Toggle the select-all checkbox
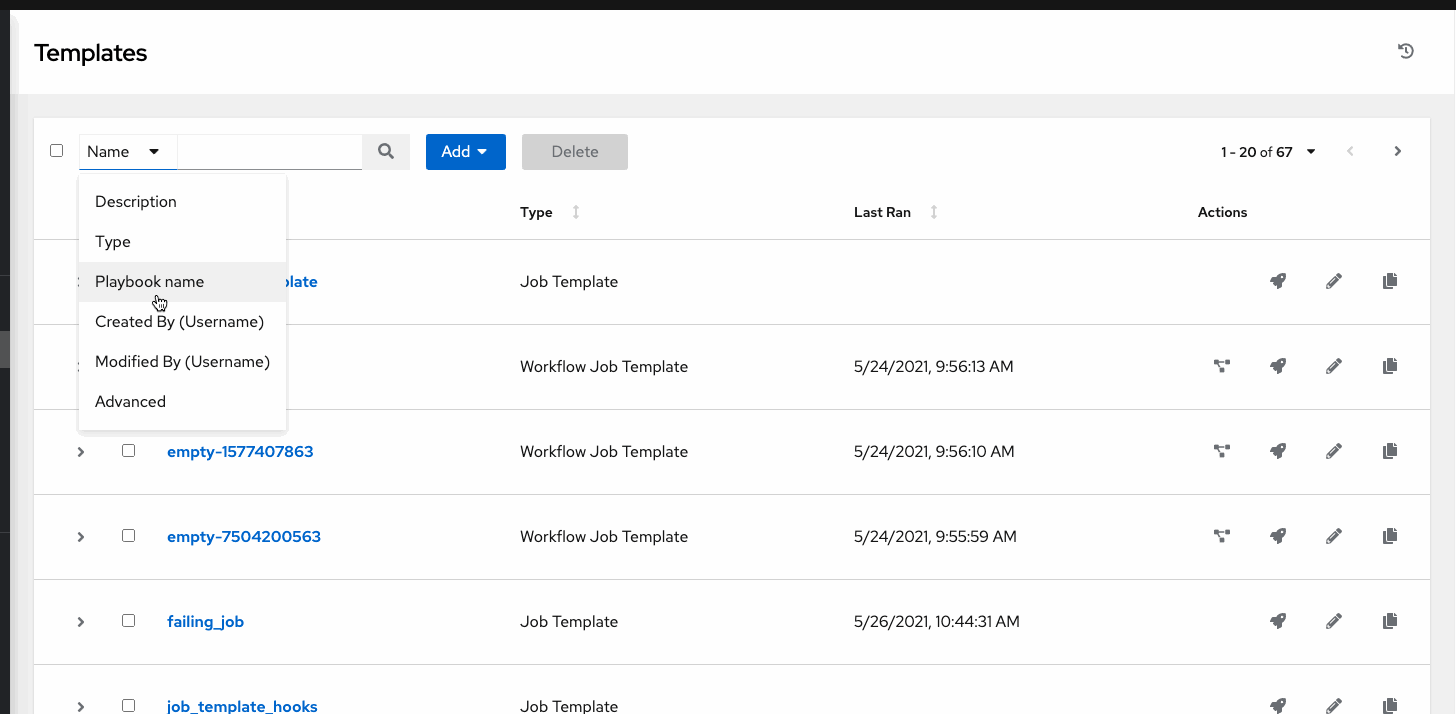 [57, 151]
